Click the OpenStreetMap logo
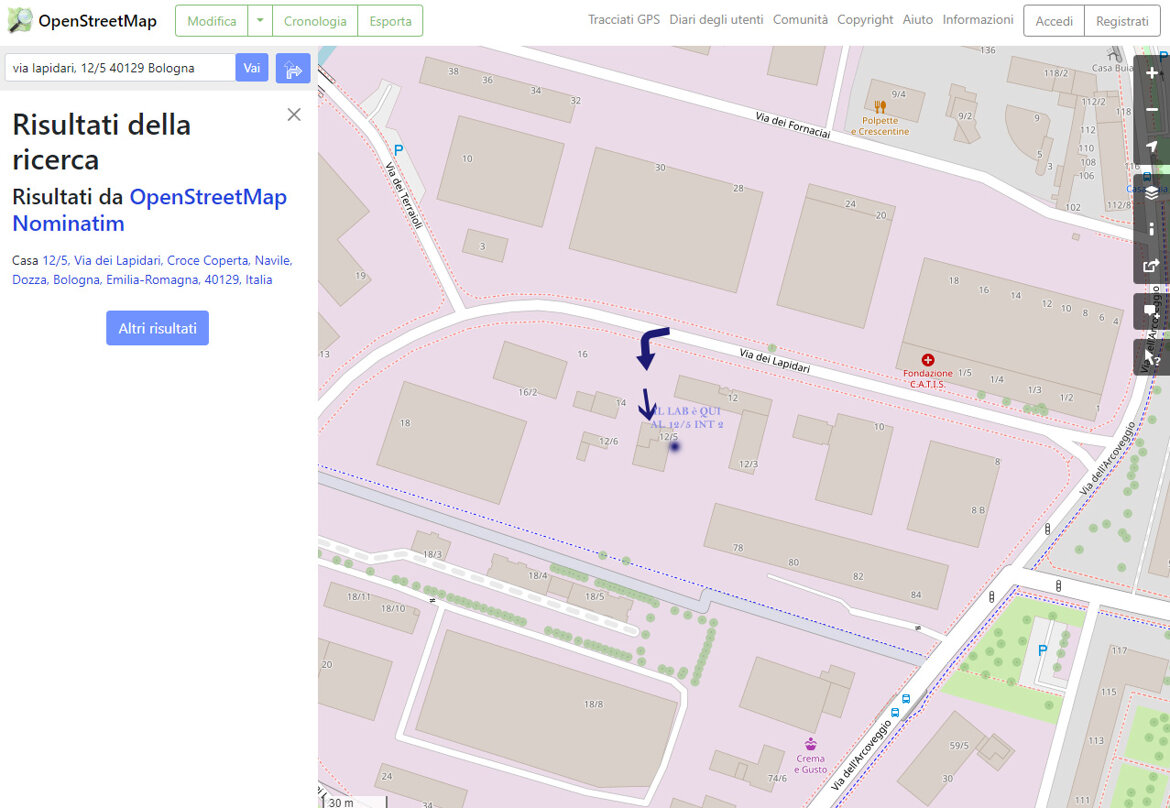The image size is (1170, 808). point(82,21)
